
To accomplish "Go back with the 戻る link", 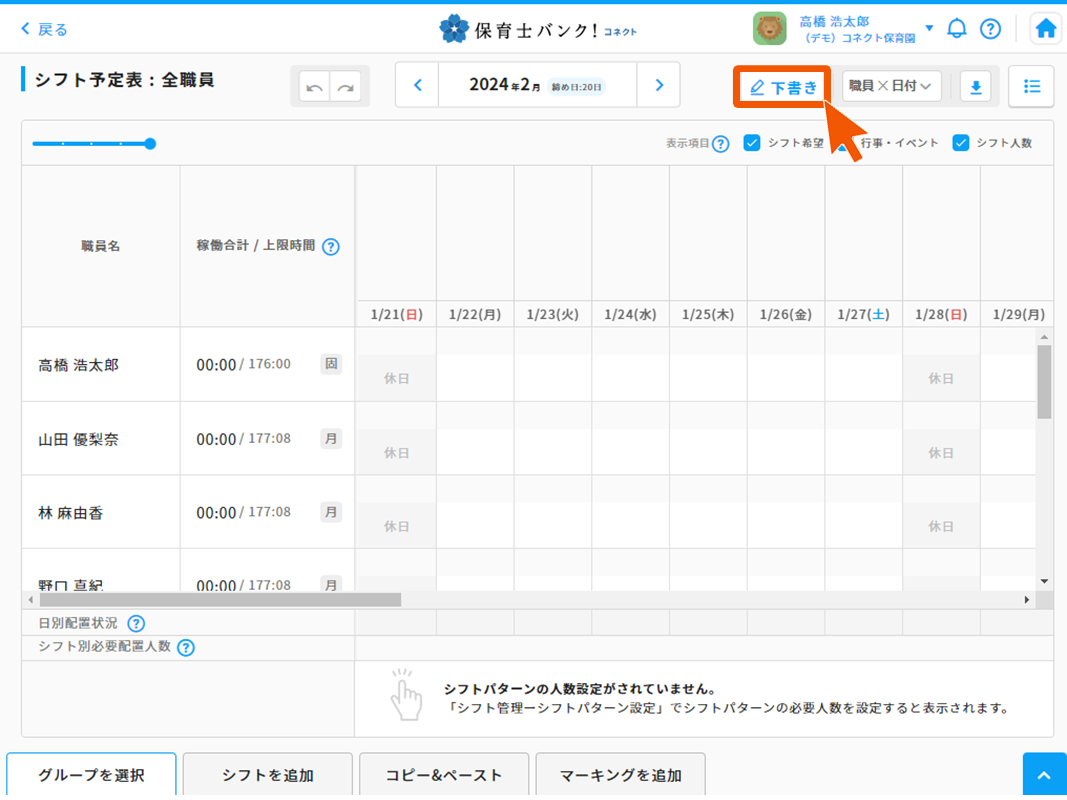I will [x=44, y=29].
